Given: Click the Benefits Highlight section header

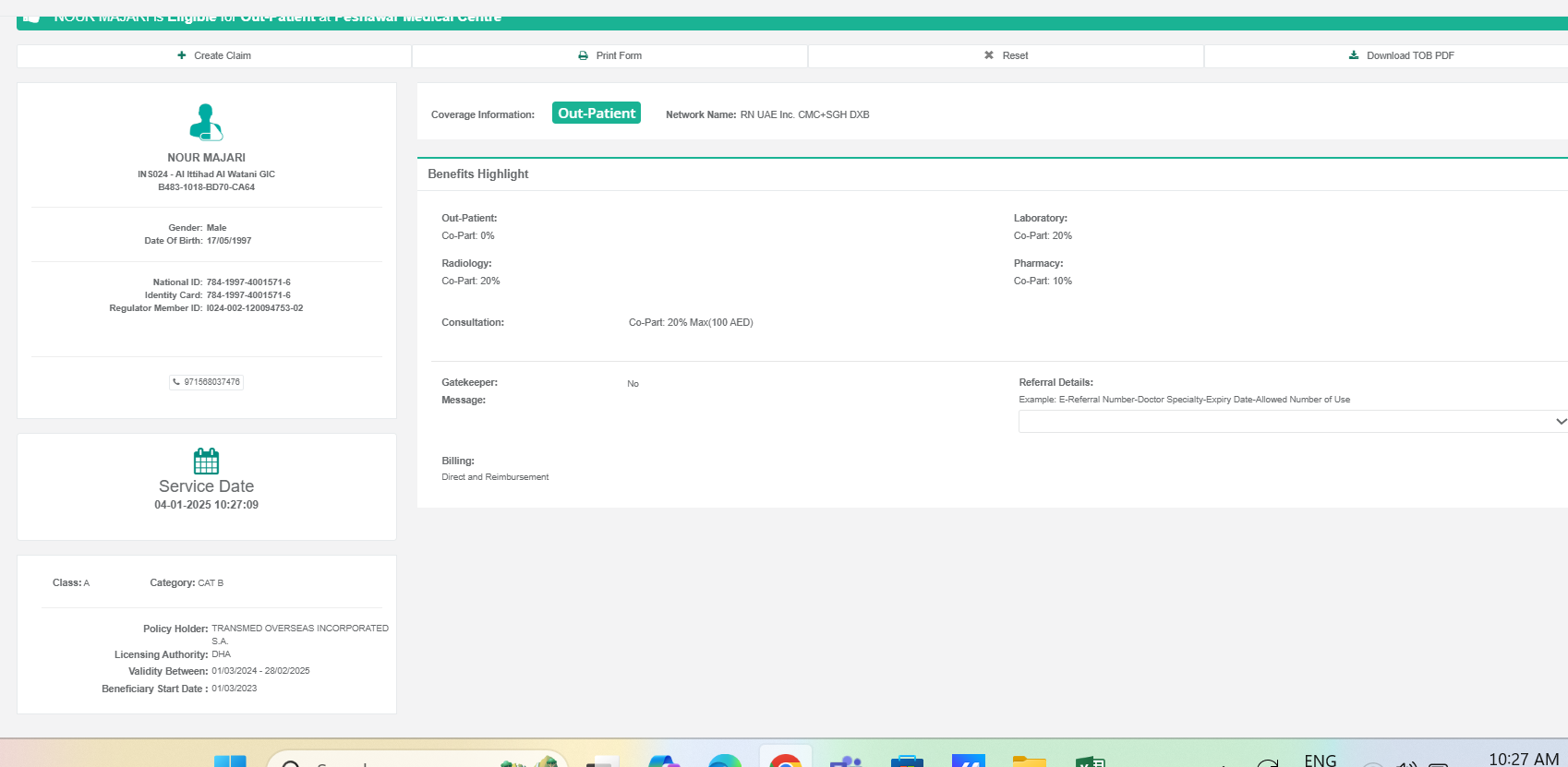Looking at the screenshot, I should (478, 174).
